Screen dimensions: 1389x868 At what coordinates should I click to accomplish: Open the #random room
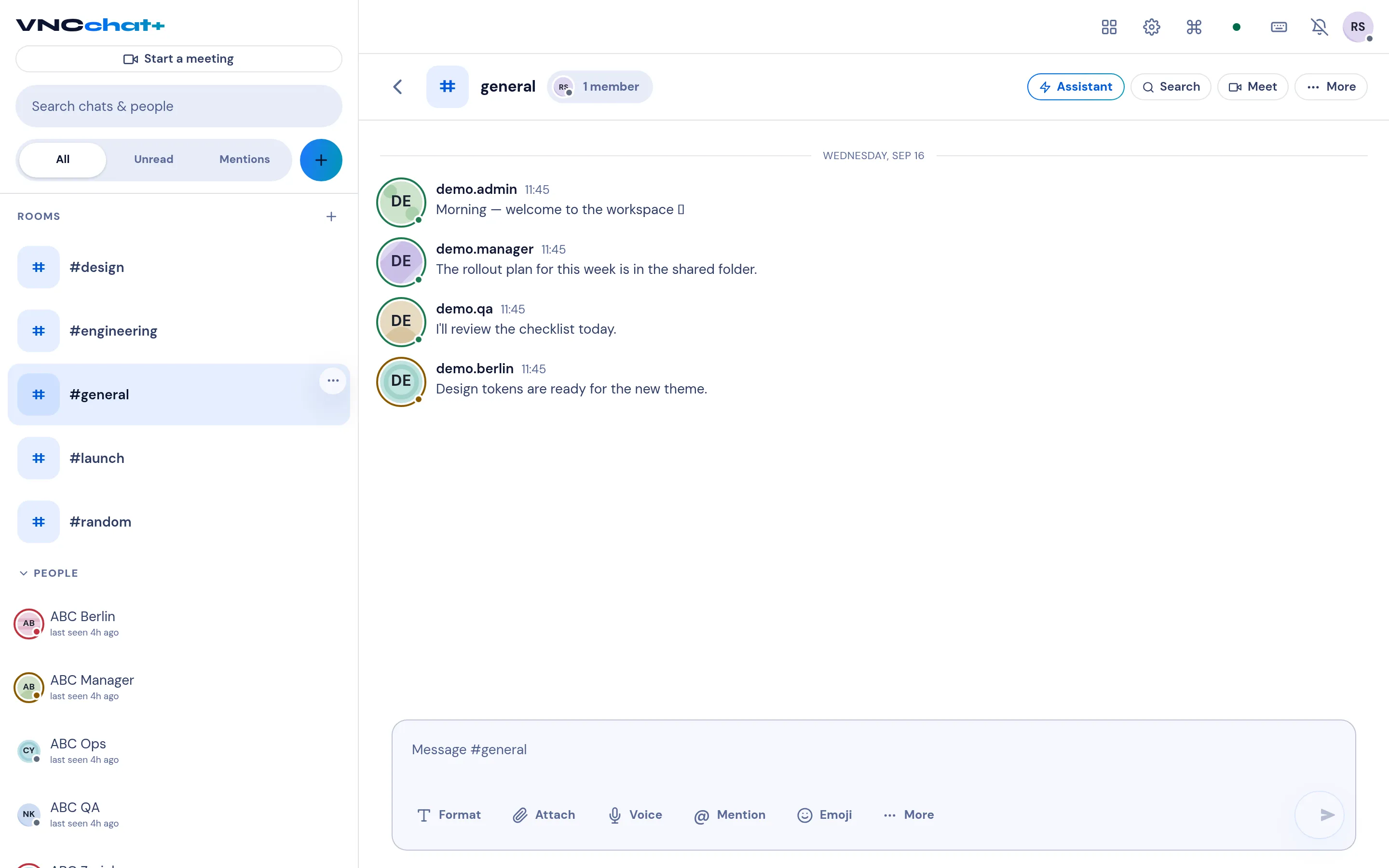coord(178,522)
